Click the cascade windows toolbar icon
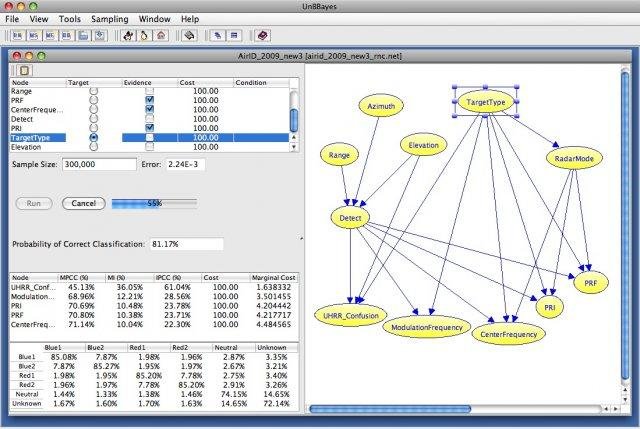Screen dimensions: 640x429 218,36
